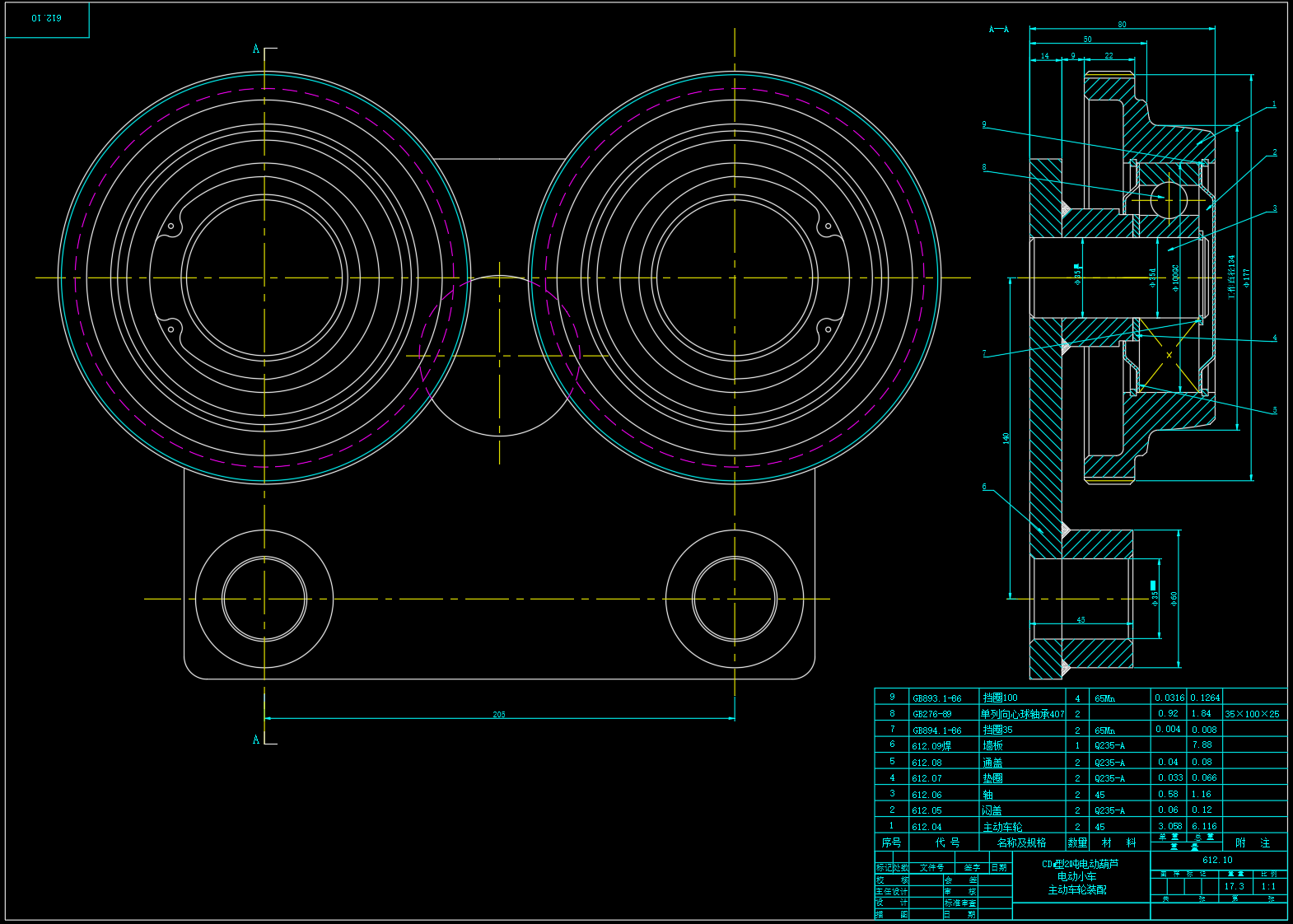Select the 17.3 weight value in title block
This screenshot has width=1293, height=924.
[x=1234, y=887]
